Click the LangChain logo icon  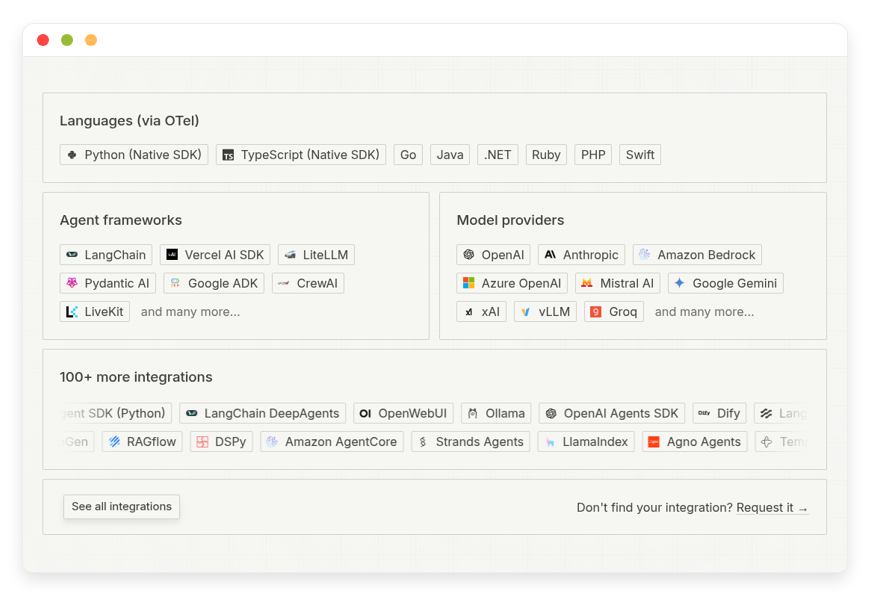pyautogui.click(x=72, y=255)
